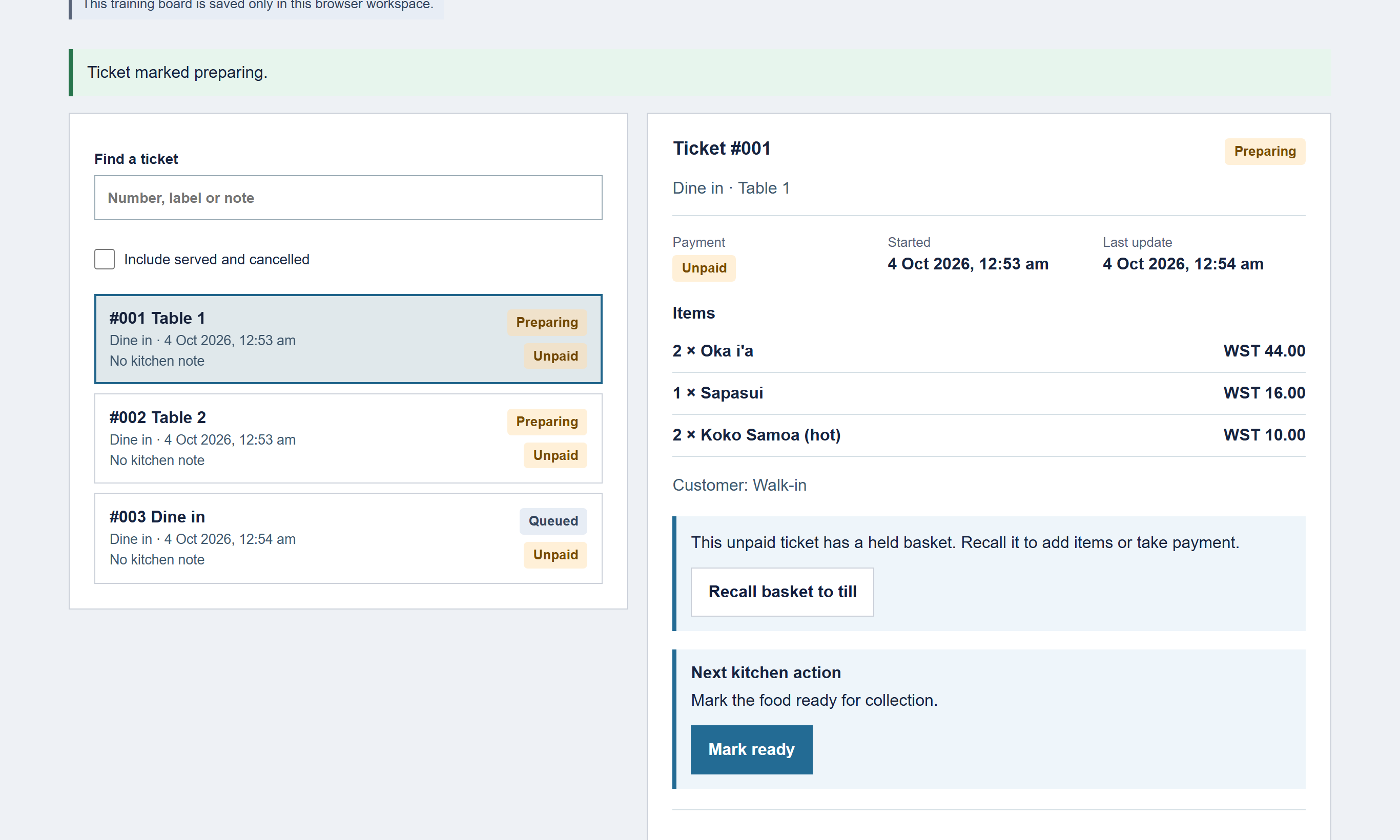1400x840 pixels.
Task: Click the Last update 12:54 am value
Action: [x=1183, y=264]
